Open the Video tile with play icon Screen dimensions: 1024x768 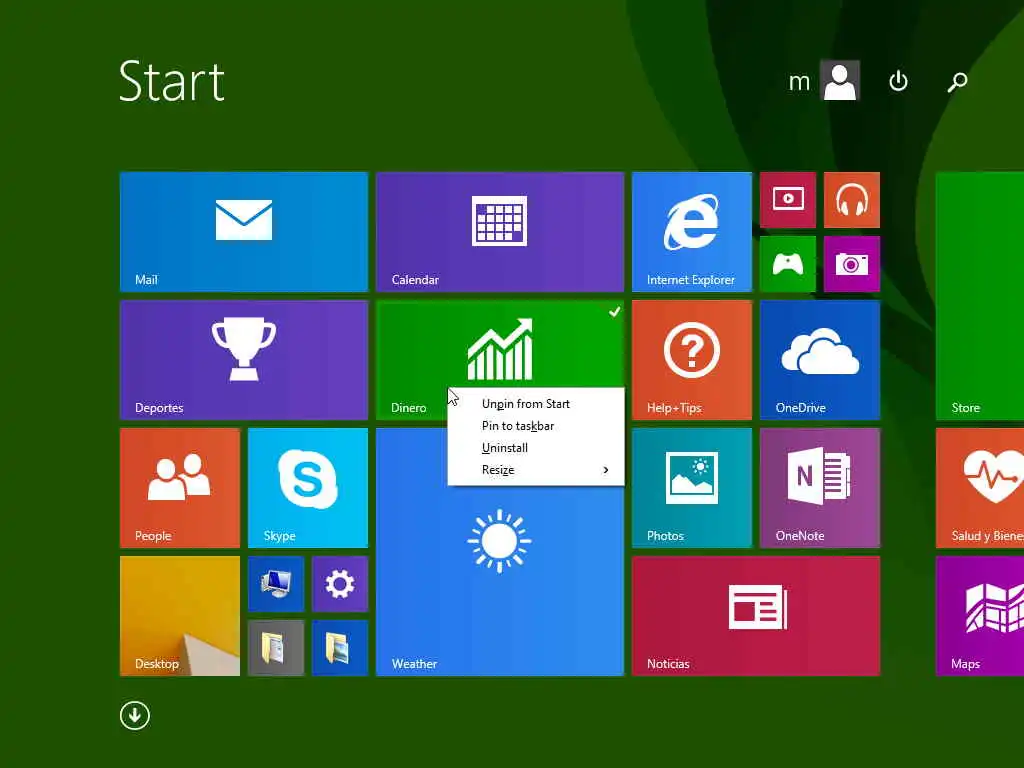(788, 199)
